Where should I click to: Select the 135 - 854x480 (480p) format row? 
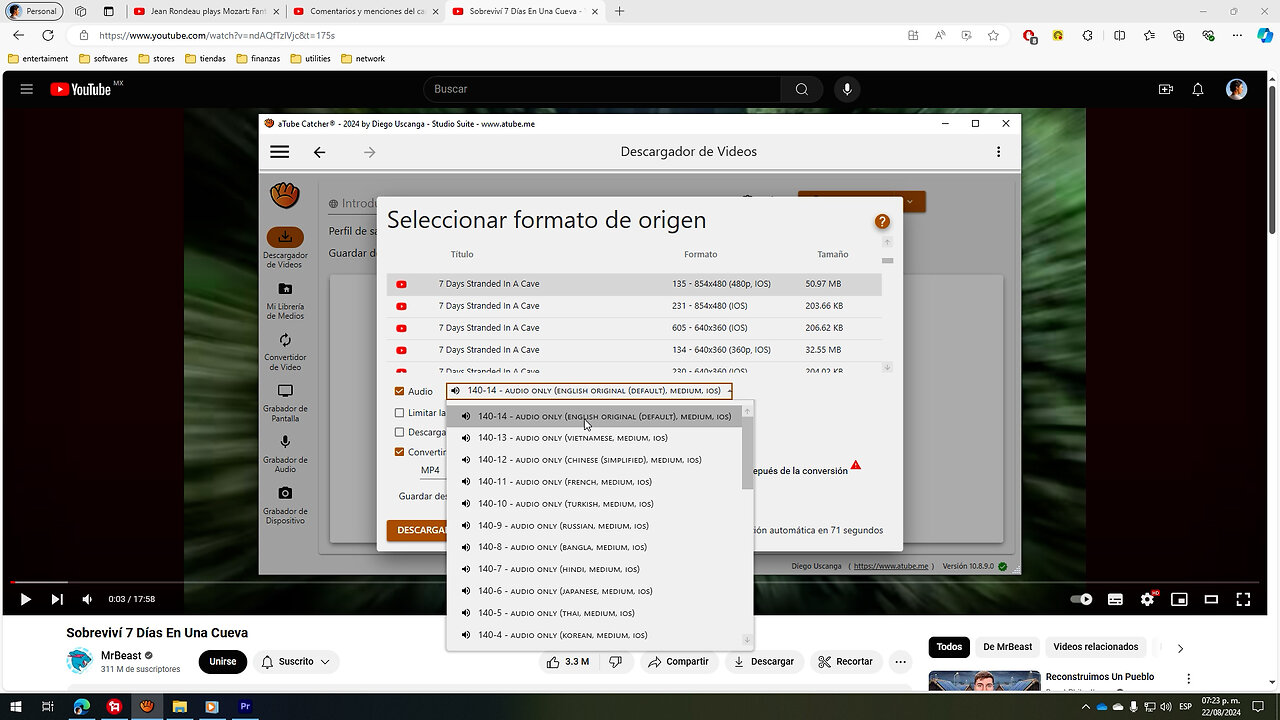point(634,284)
